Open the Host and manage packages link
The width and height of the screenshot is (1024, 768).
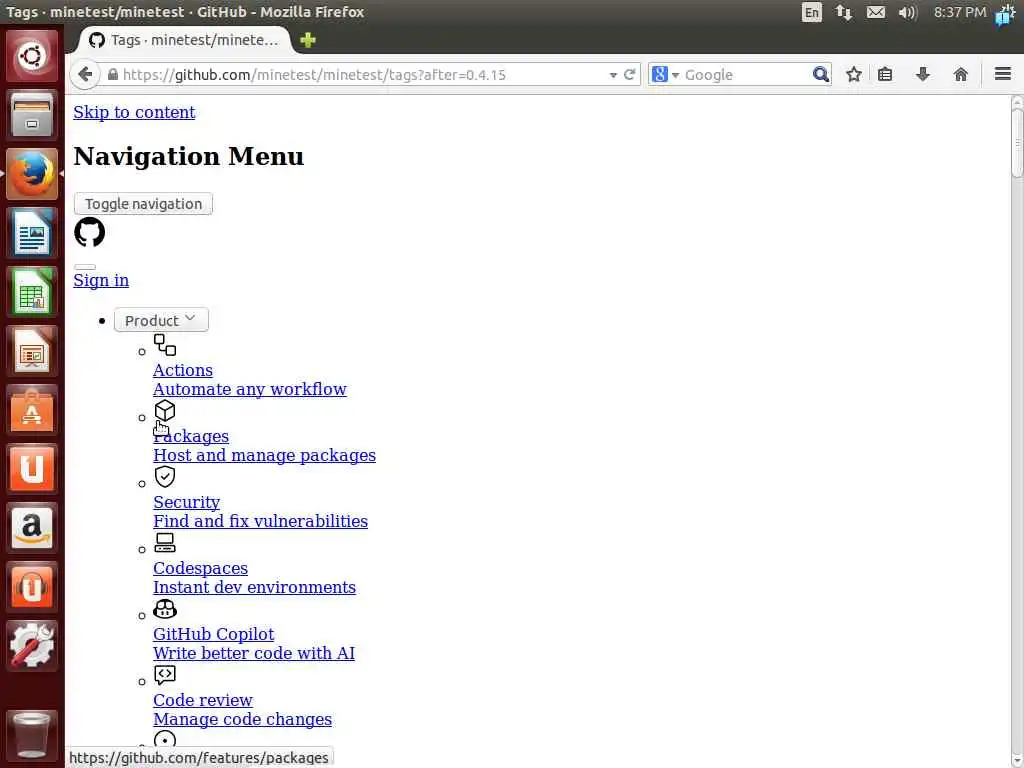[x=264, y=455]
